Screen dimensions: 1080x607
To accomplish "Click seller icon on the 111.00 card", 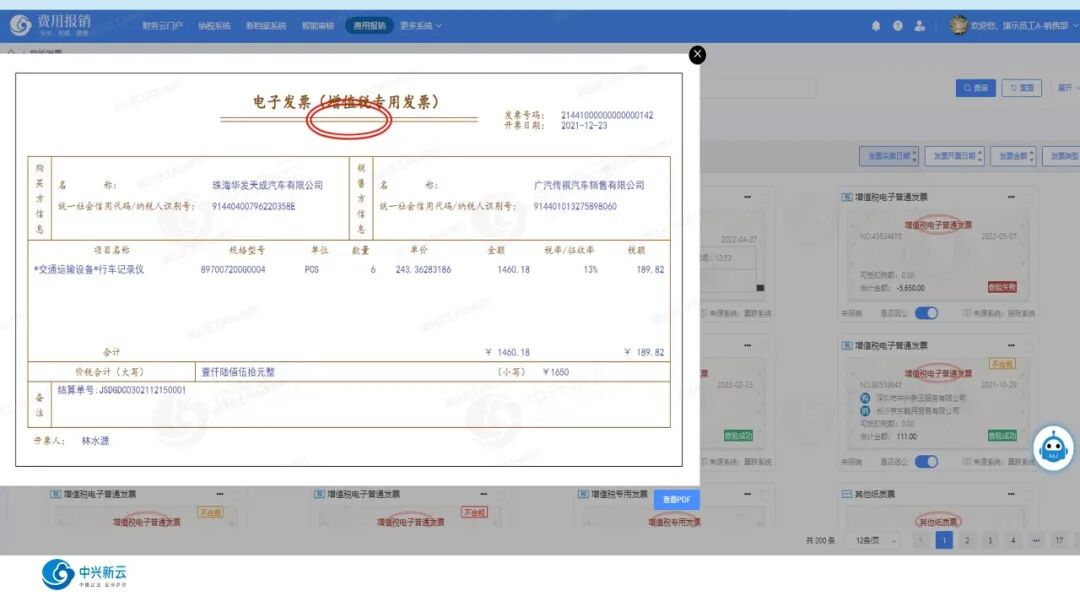I will pyautogui.click(x=865, y=411).
